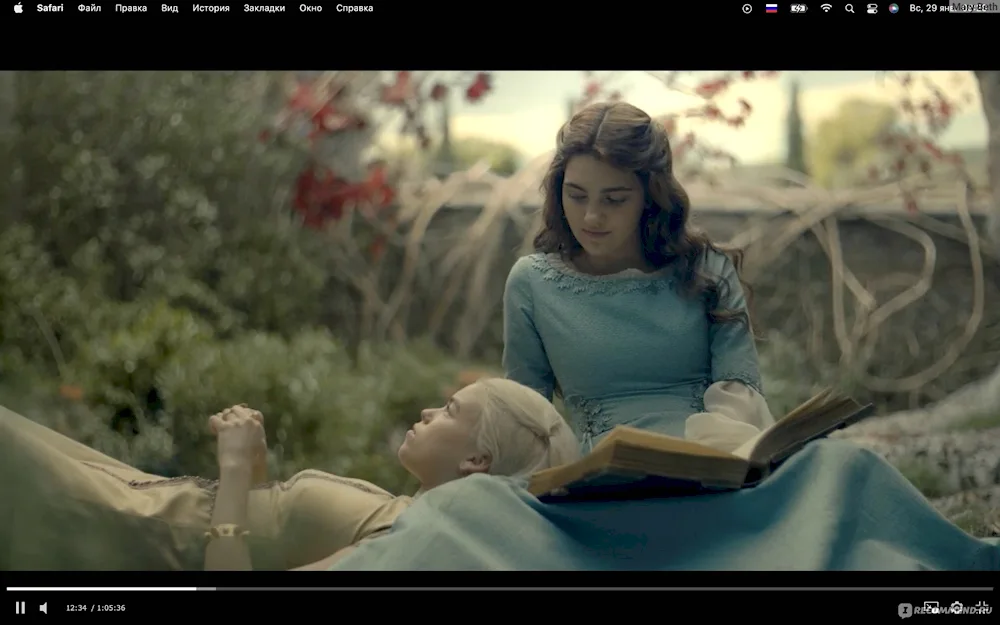Open the Вид menu

pyautogui.click(x=170, y=8)
